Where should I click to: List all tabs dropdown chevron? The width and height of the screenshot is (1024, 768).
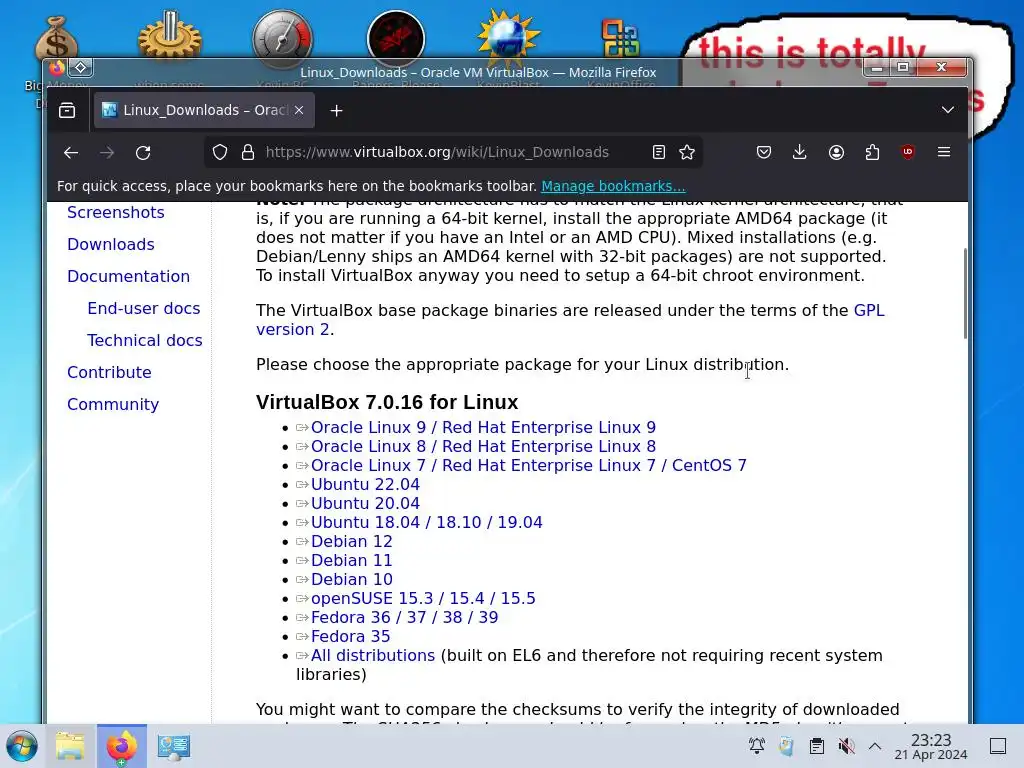[948, 110]
